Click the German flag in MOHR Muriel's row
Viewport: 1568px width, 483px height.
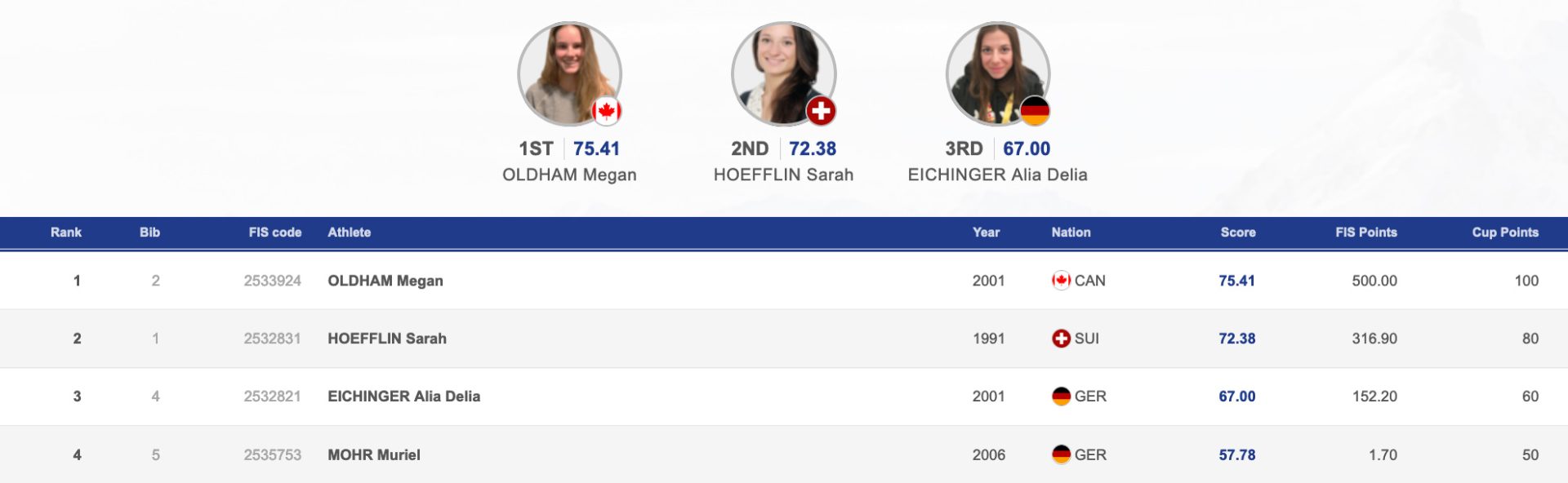[x=1061, y=454]
